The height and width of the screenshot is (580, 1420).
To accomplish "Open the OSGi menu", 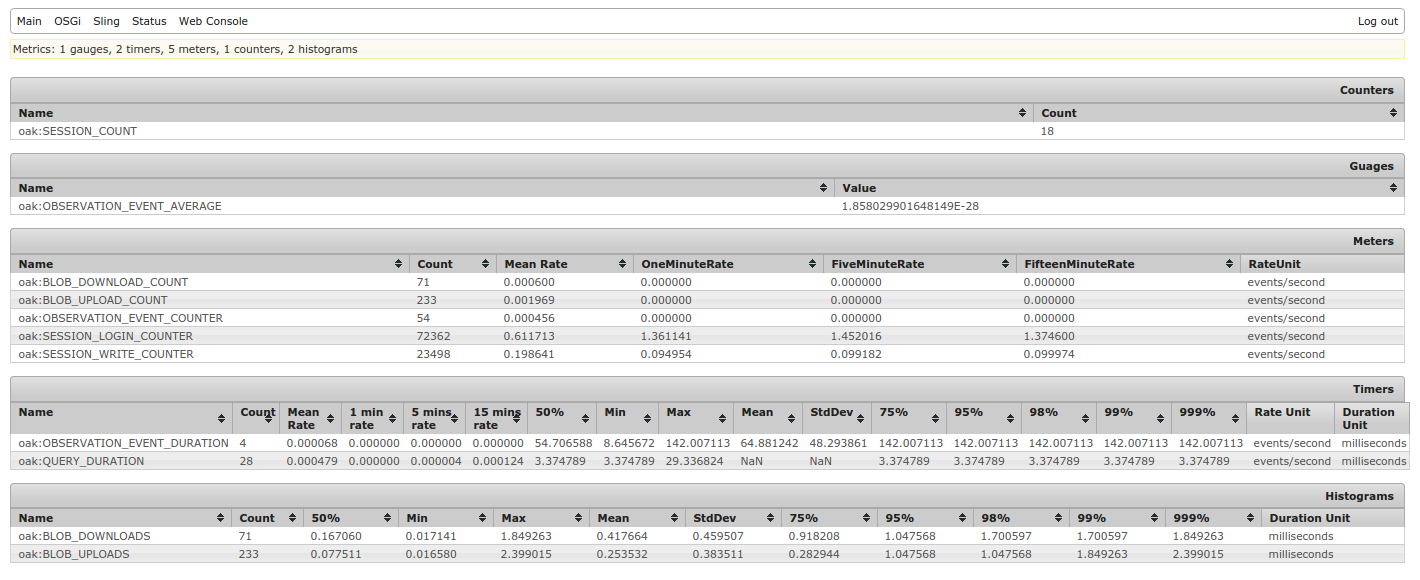I will pyautogui.click(x=67, y=21).
